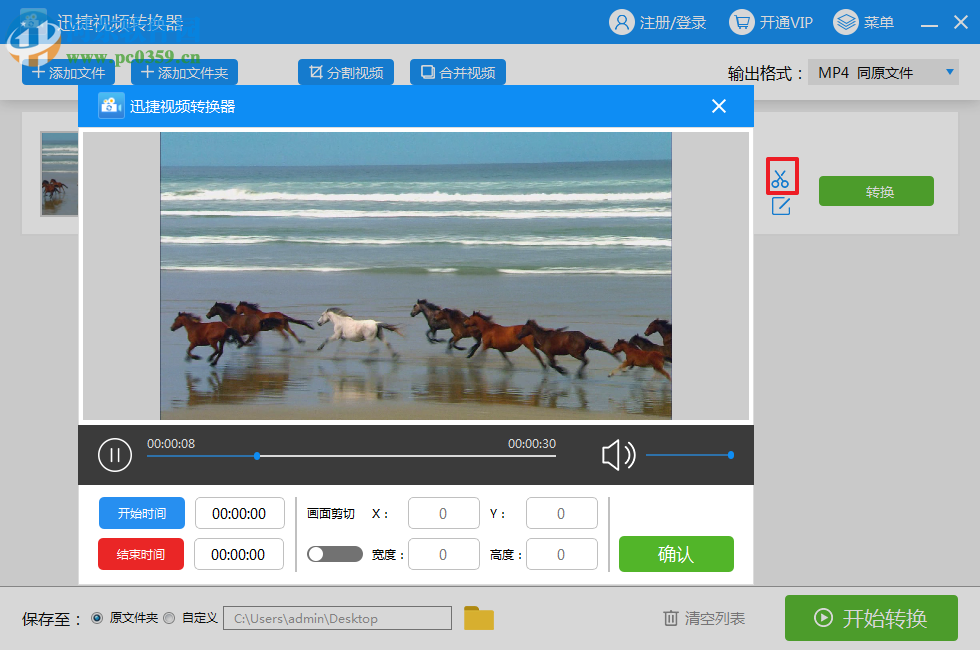Screen dimensions: 980x650
Task: Click the 开通VIP cart icon
Action: pyautogui.click(x=741, y=22)
